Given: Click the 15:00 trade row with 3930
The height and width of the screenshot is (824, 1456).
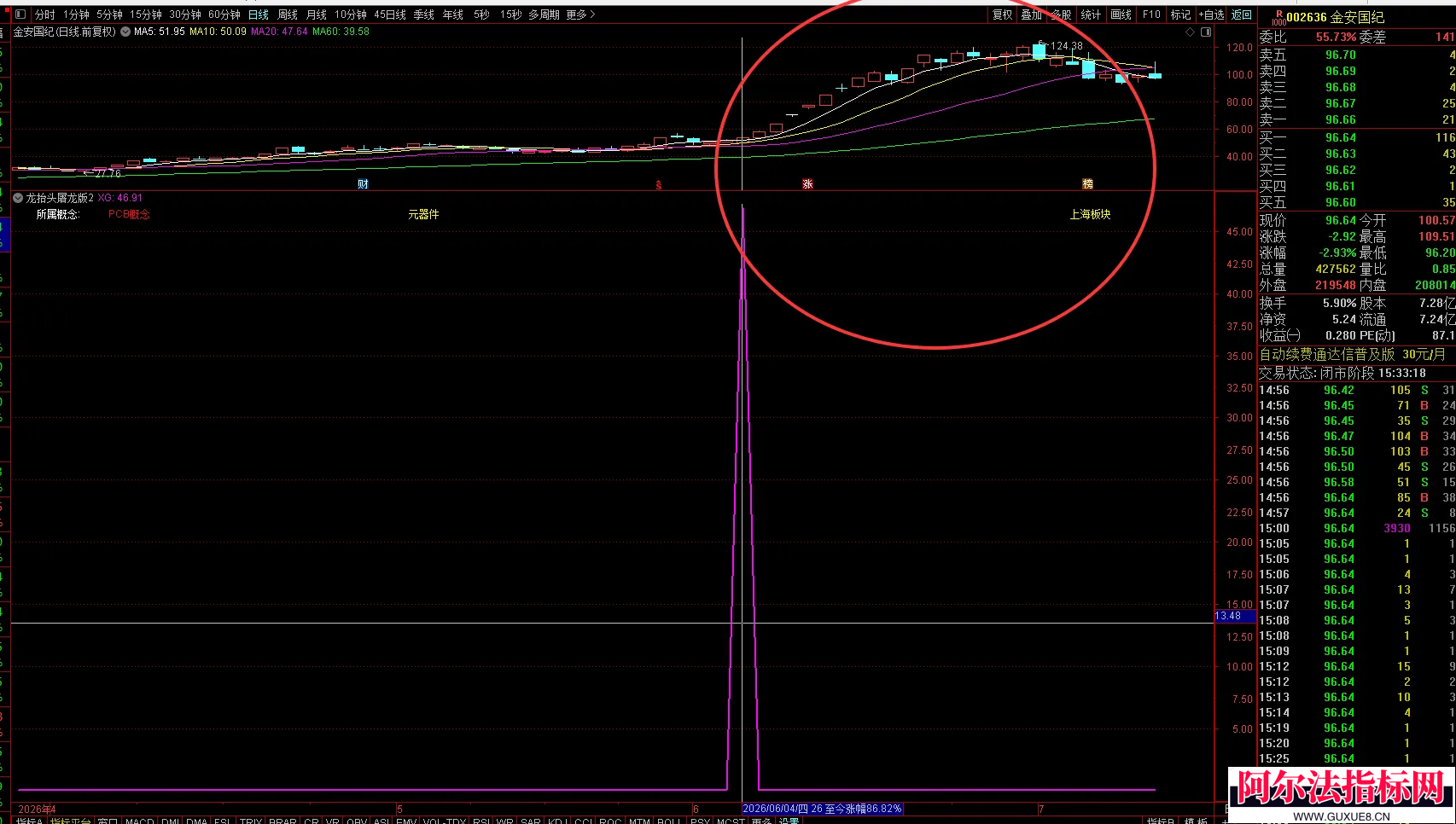Looking at the screenshot, I should pos(1357,528).
